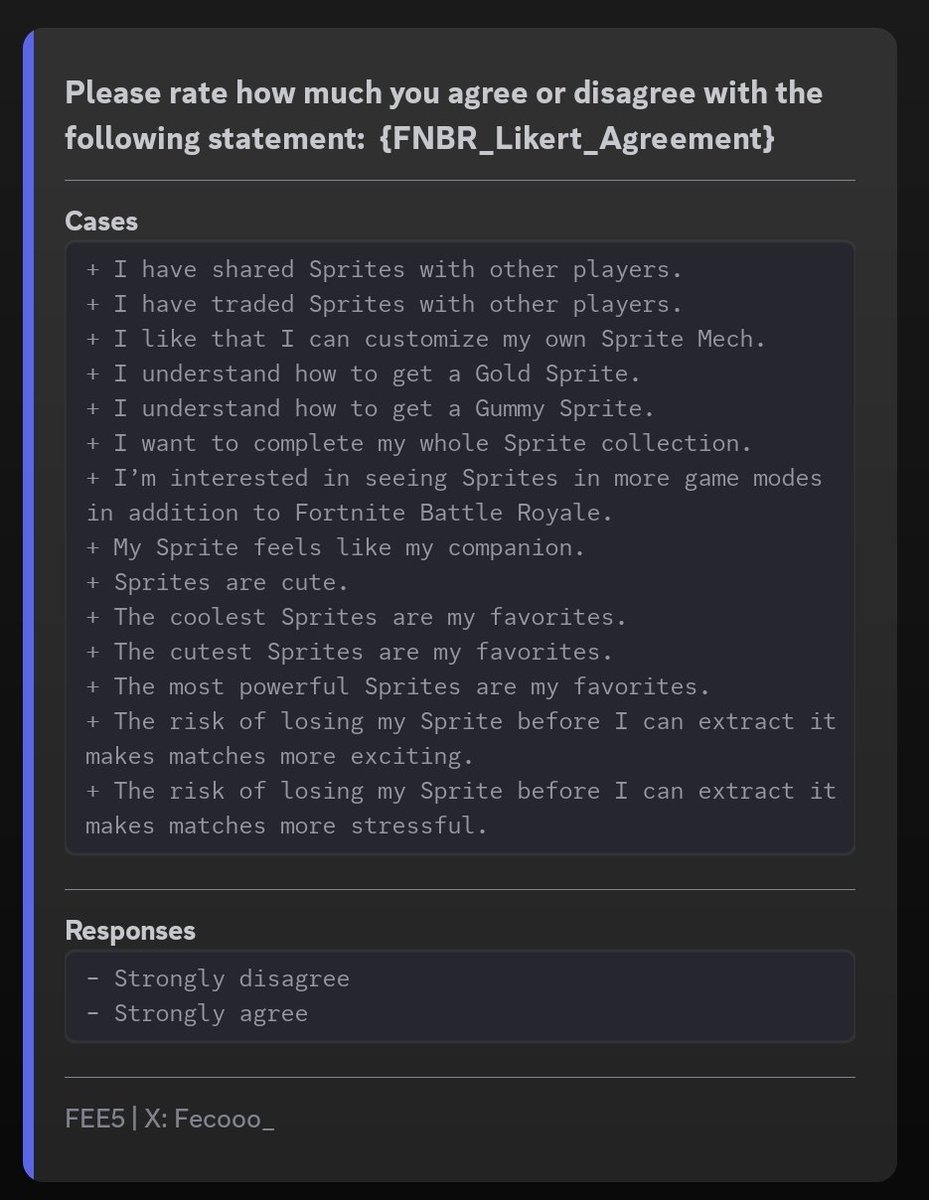
Task: Click 'My Sprite feels like my companion' line
Action: pyautogui.click(x=335, y=548)
